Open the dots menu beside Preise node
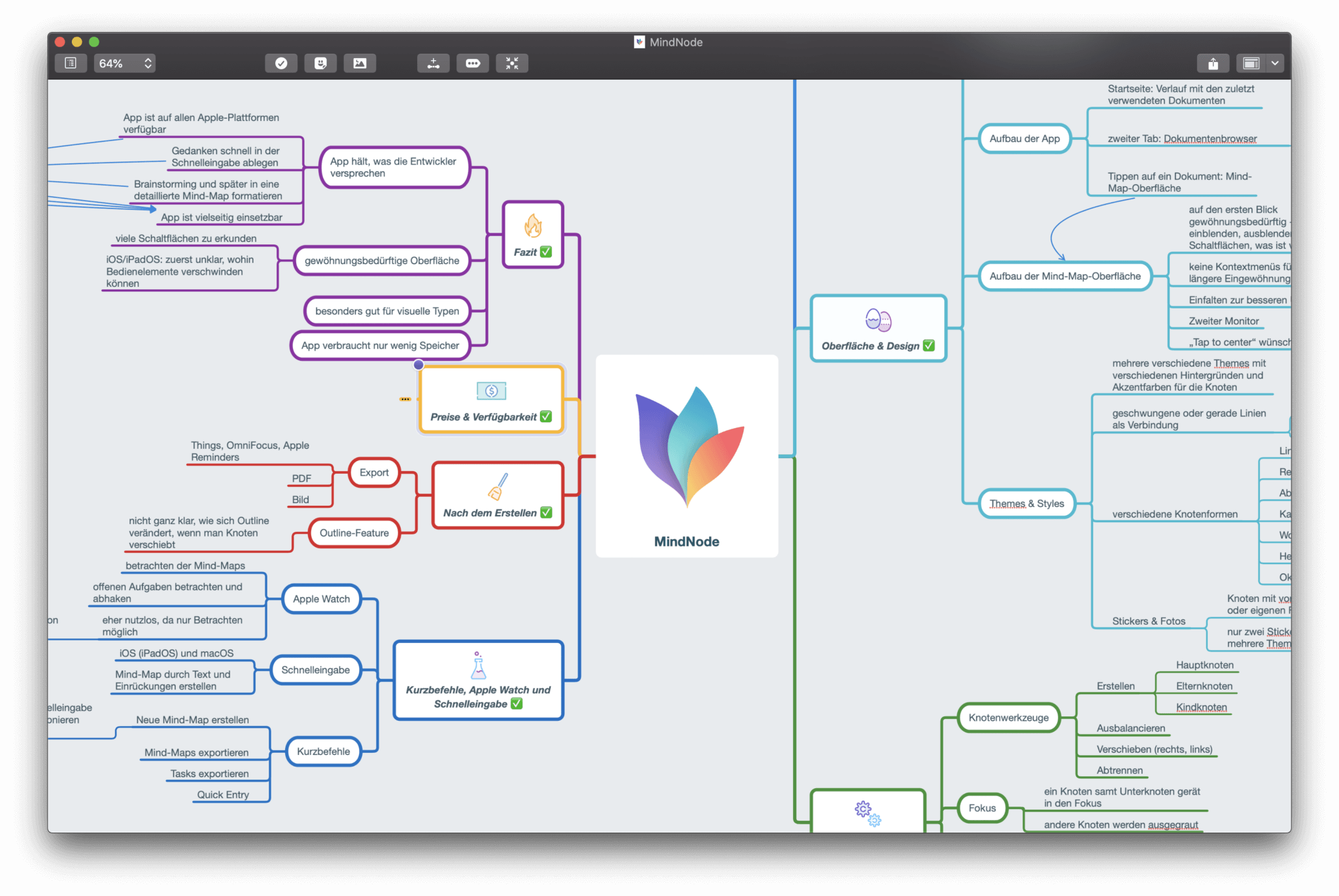 click(x=405, y=399)
